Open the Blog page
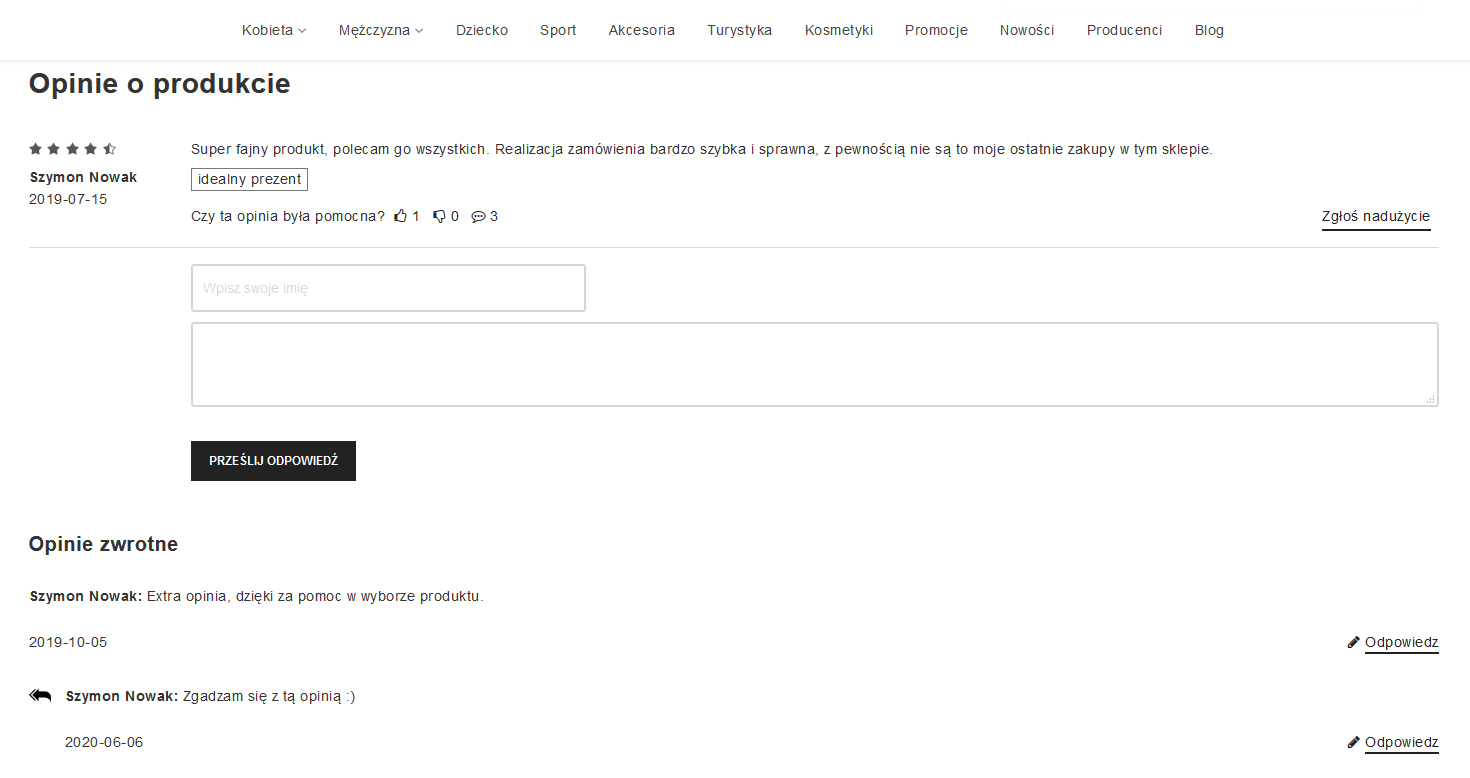Image resolution: width=1470 pixels, height=778 pixels. pos(1209,30)
